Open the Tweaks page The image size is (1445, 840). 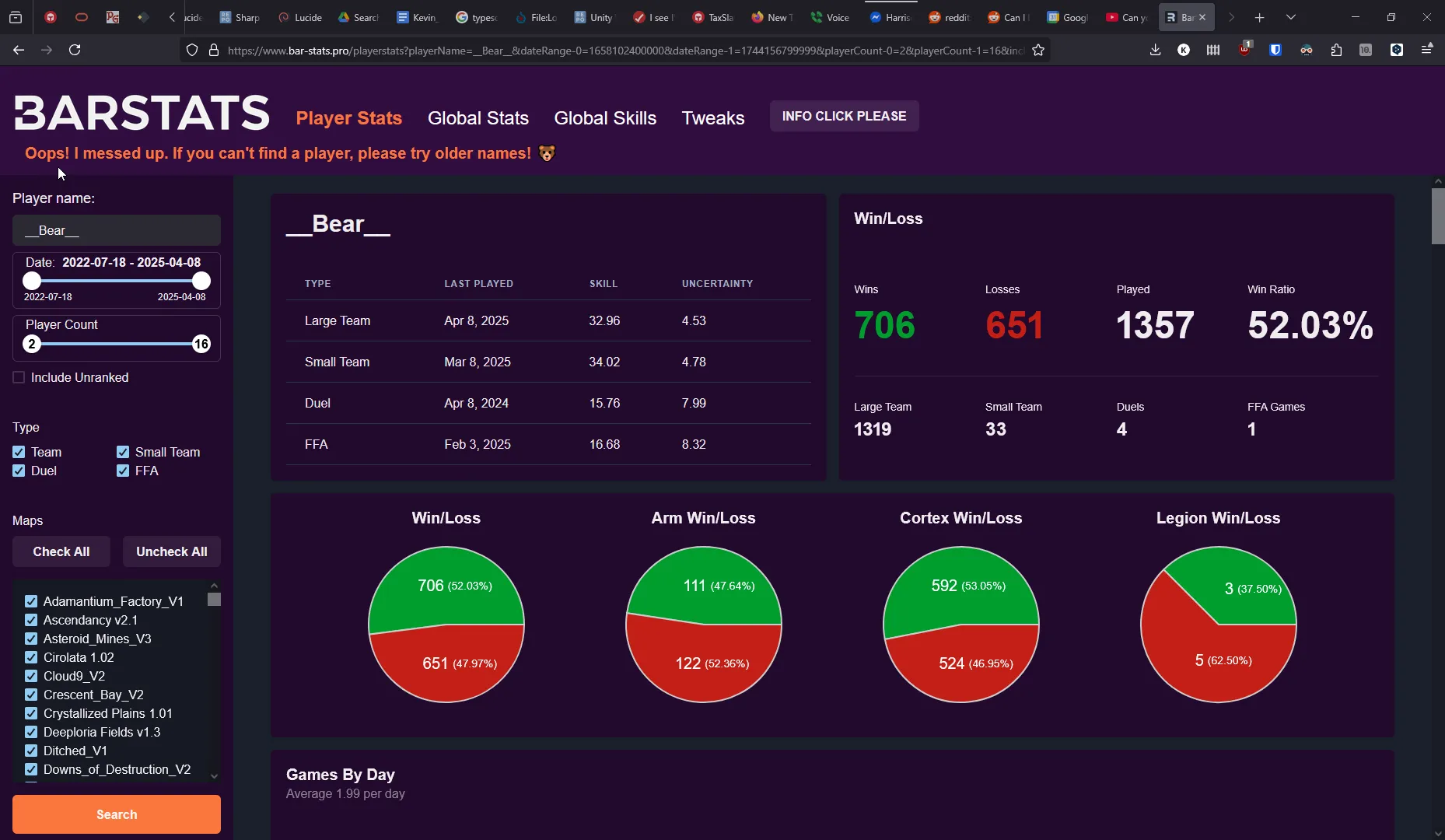[713, 118]
